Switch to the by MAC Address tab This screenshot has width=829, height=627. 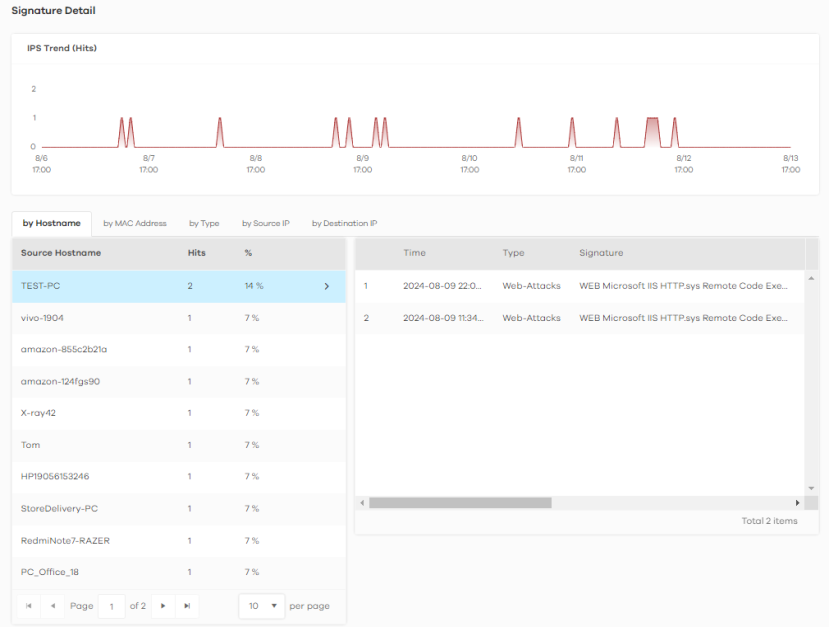coord(135,223)
